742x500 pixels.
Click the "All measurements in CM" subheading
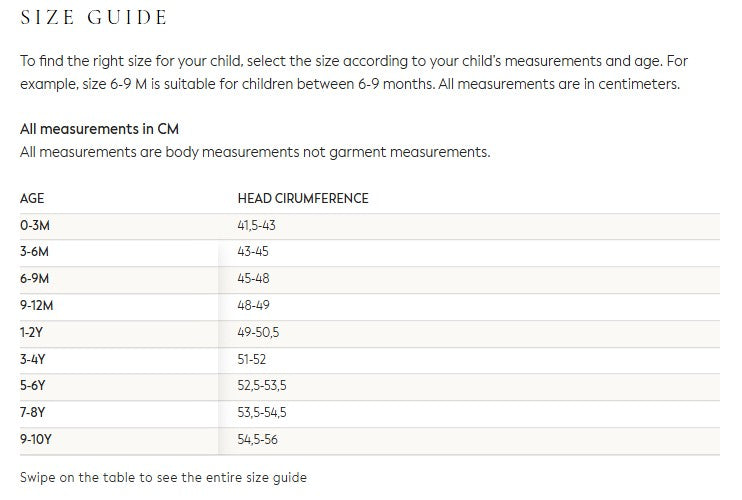[99, 130]
